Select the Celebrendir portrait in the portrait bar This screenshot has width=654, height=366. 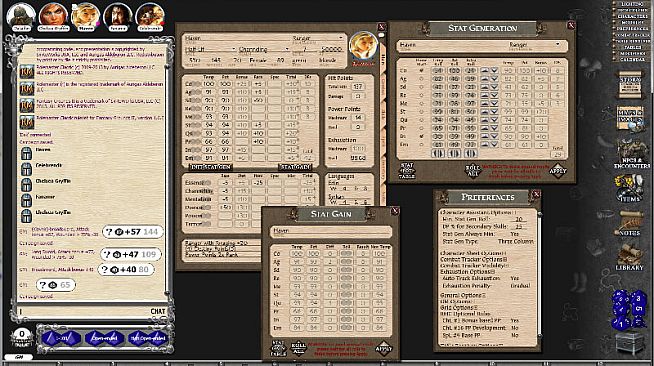tap(150, 17)
